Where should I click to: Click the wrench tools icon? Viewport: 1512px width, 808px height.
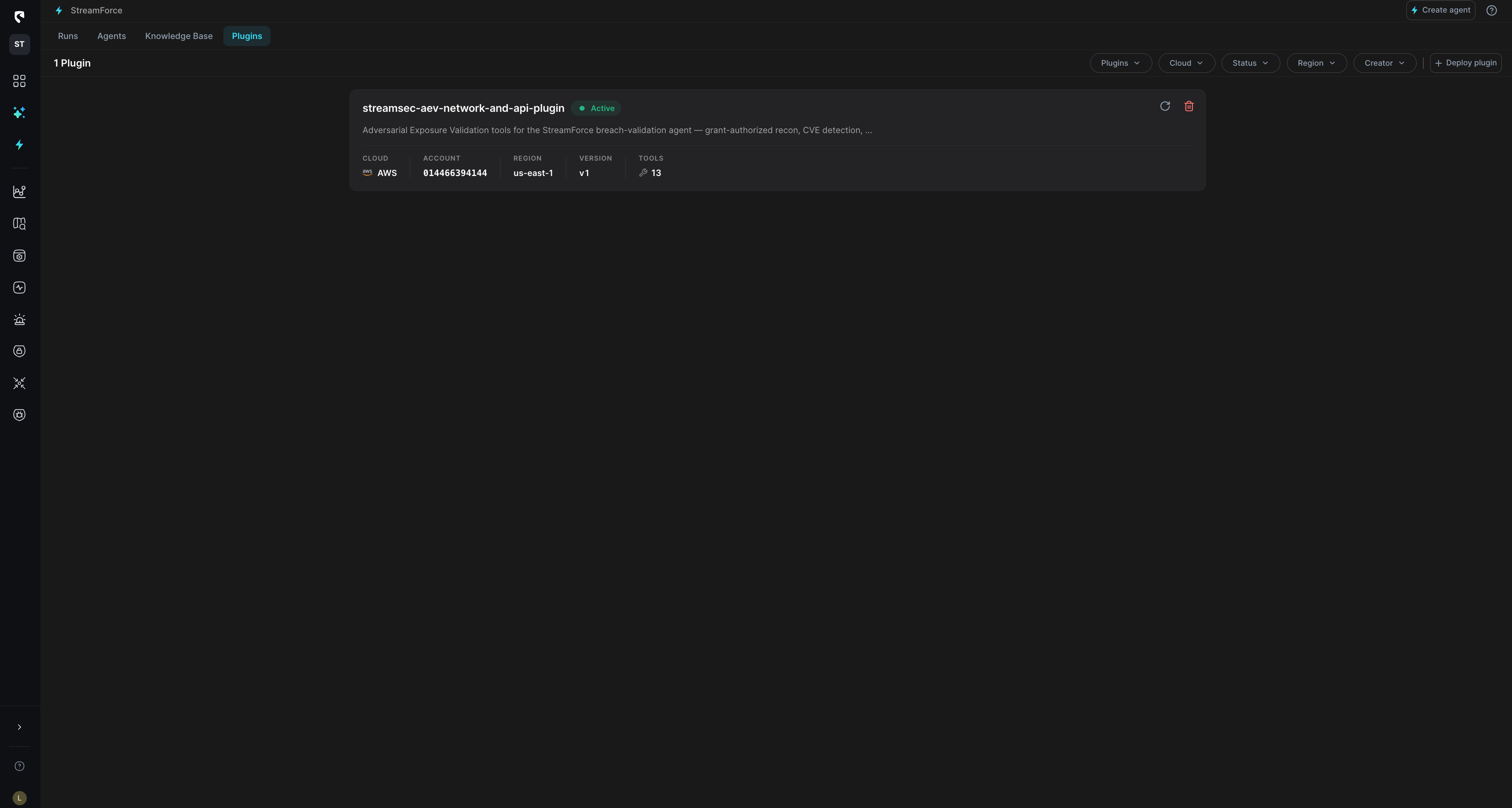coord(643,172)
